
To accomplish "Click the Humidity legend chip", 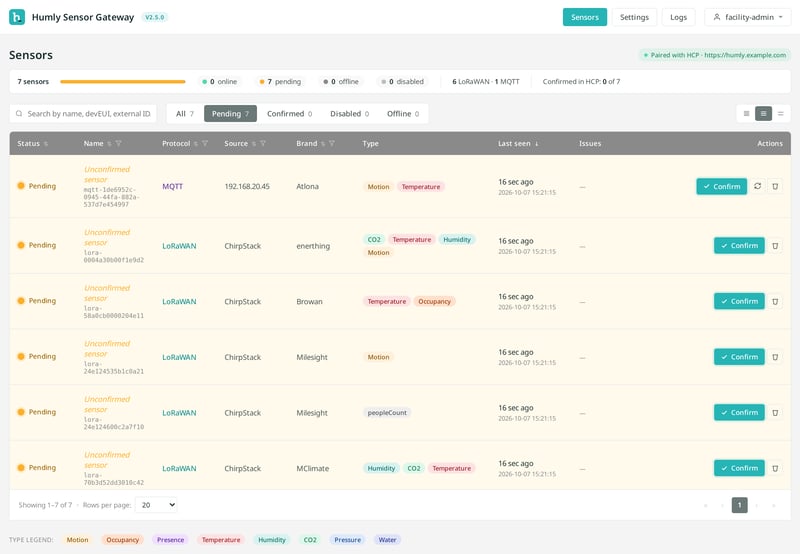I will [272, 540].
